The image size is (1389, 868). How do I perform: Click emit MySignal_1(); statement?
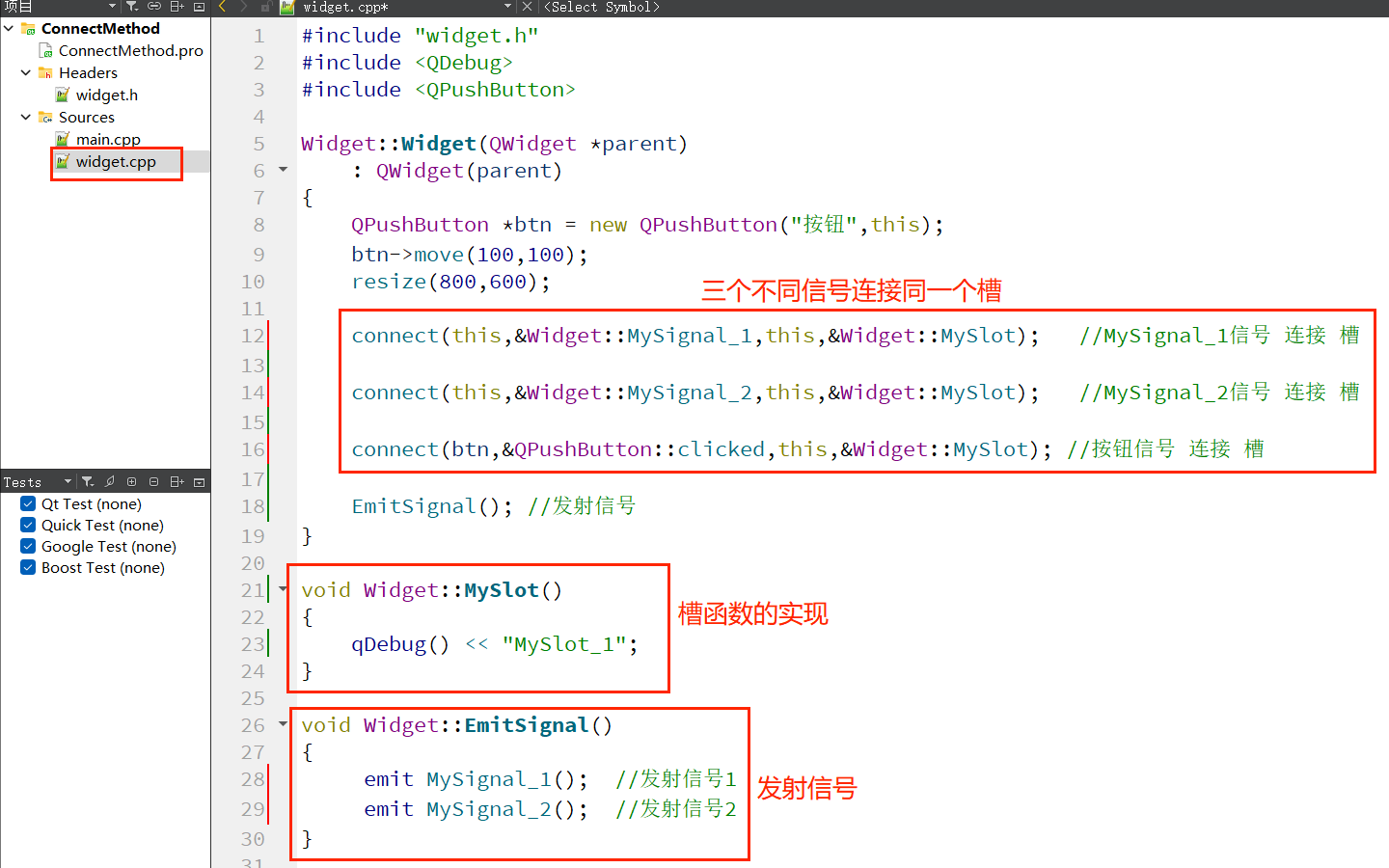coord(476,779)
